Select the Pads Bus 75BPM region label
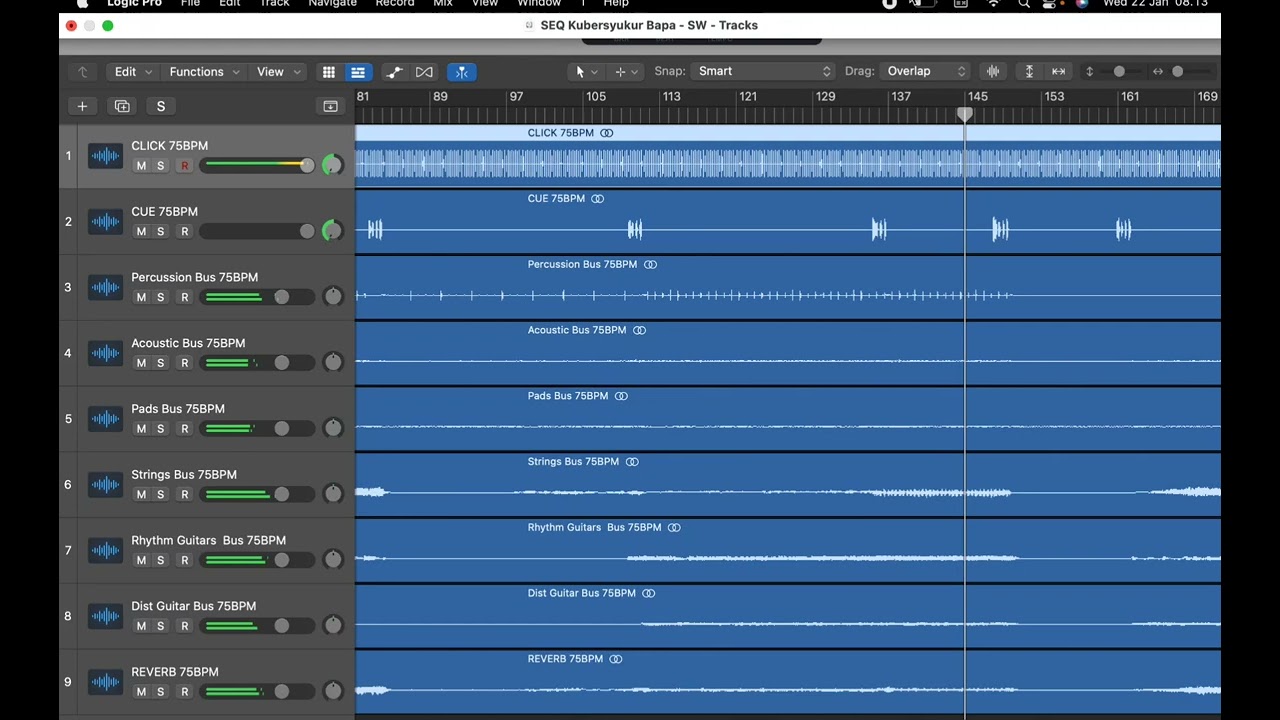Screen dimensions: 1280x720 (568, 396)
